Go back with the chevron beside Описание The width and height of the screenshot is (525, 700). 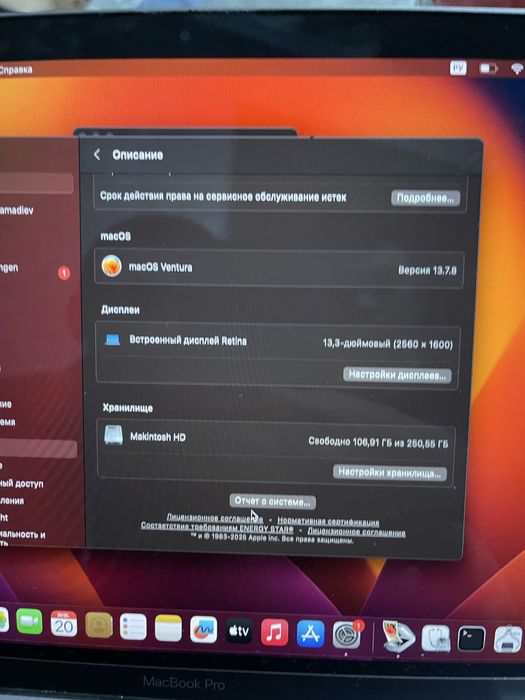pyautogui.click(x=97, y=155)
